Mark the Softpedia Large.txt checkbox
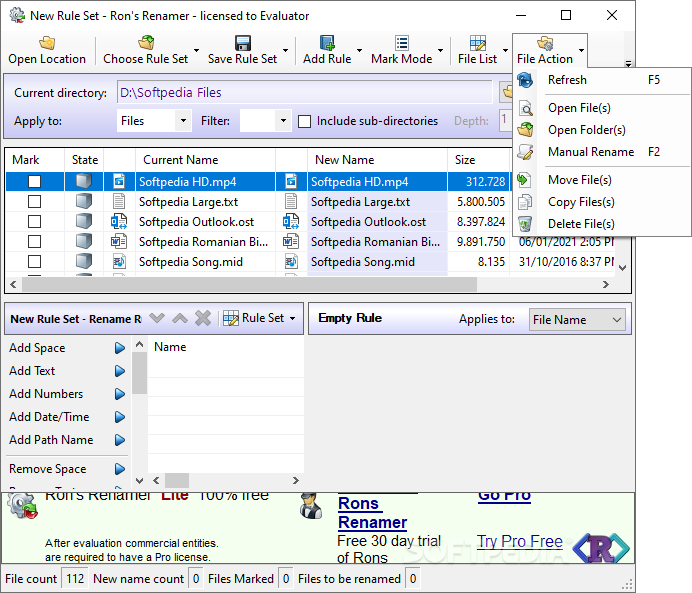The height and width of the screenshot is (593, 692). pos(34,202)
